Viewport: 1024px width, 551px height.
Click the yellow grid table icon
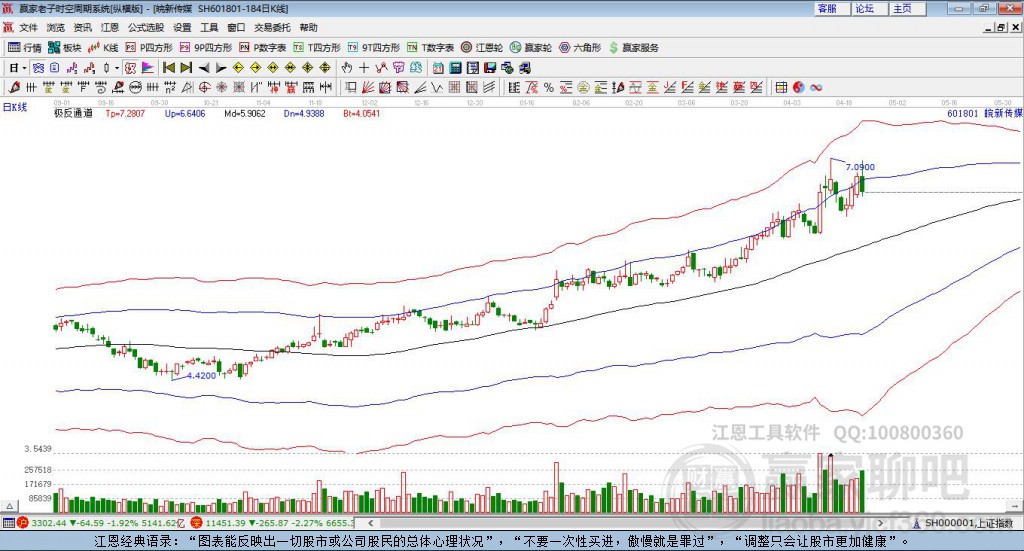[781, 87]
